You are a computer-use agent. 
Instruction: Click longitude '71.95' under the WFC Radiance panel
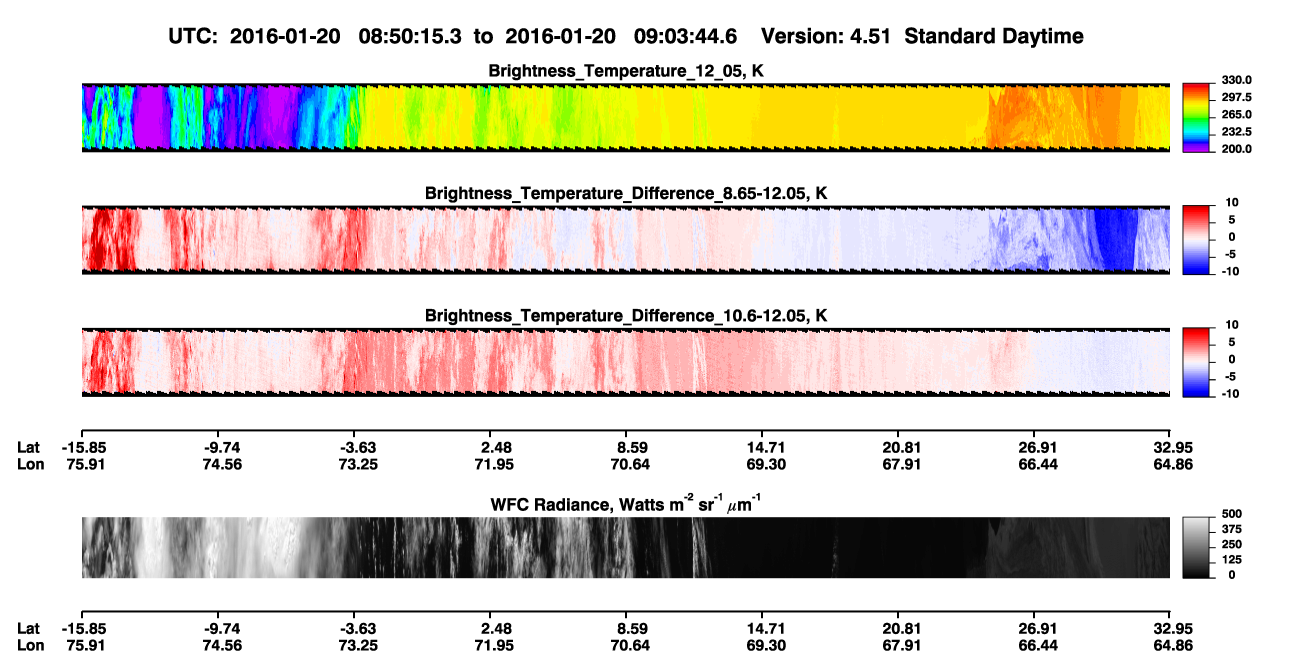[x=496, y=644]
